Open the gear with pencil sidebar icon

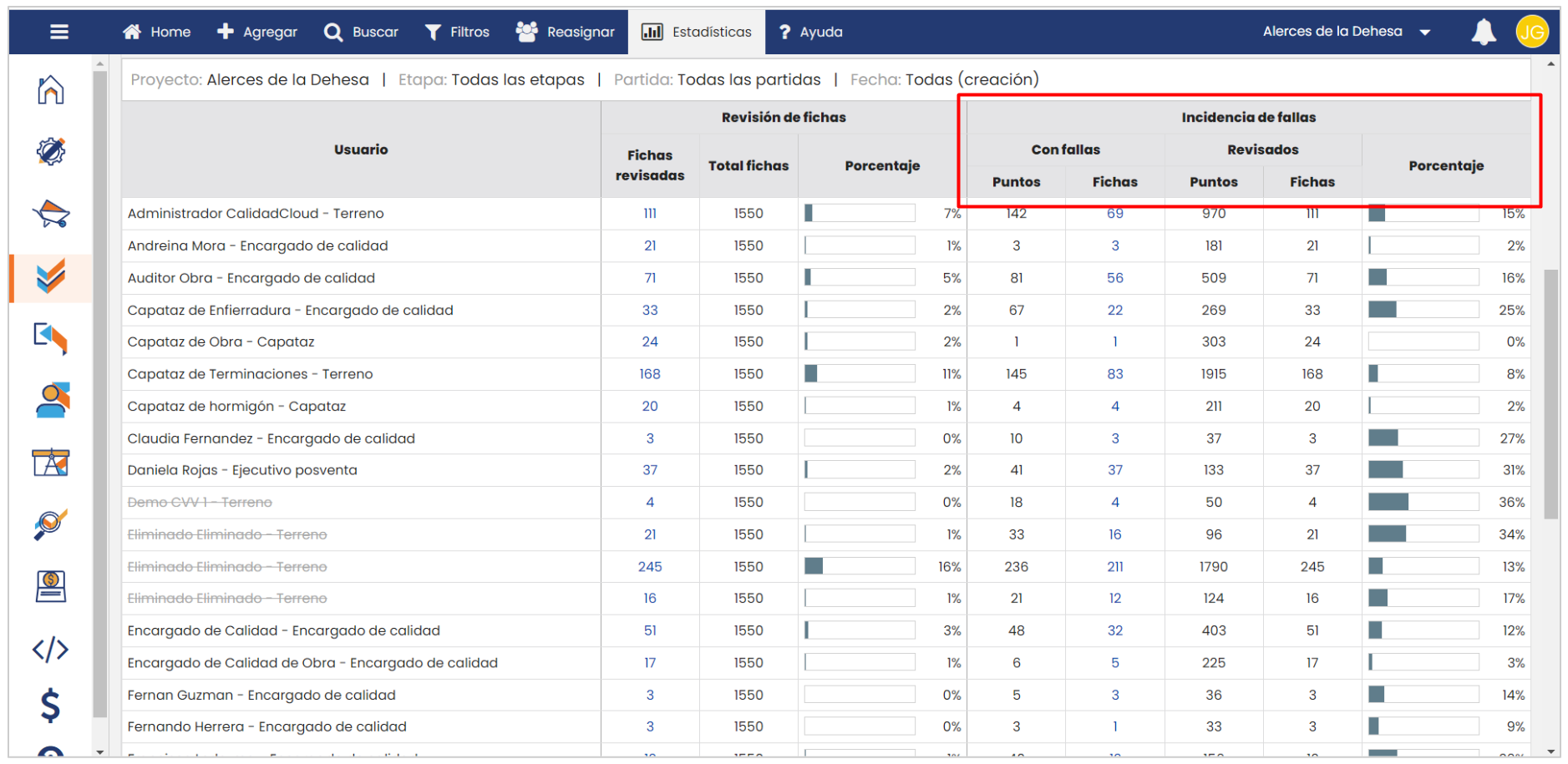pyautogui.click(x=51, y=151)
